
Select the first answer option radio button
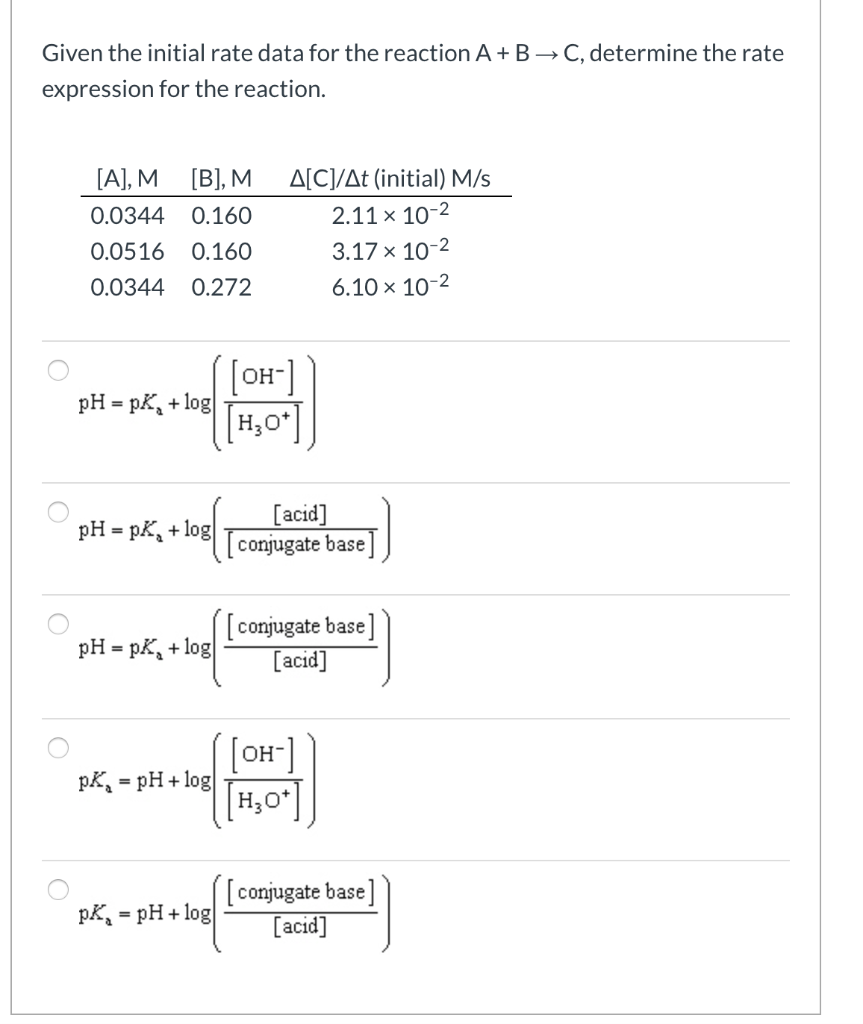(59, 369)
